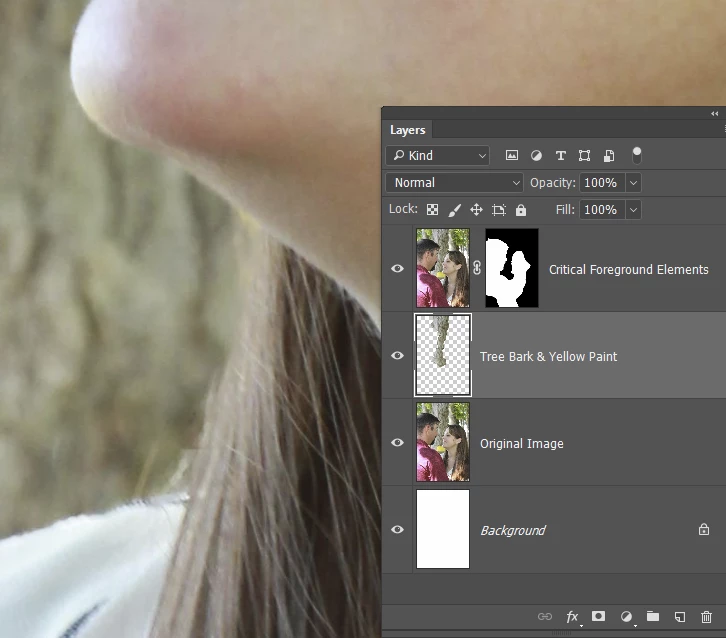Lock artboard nesting icon
Screen dimensions: 726x638
[x=499, y=210]
